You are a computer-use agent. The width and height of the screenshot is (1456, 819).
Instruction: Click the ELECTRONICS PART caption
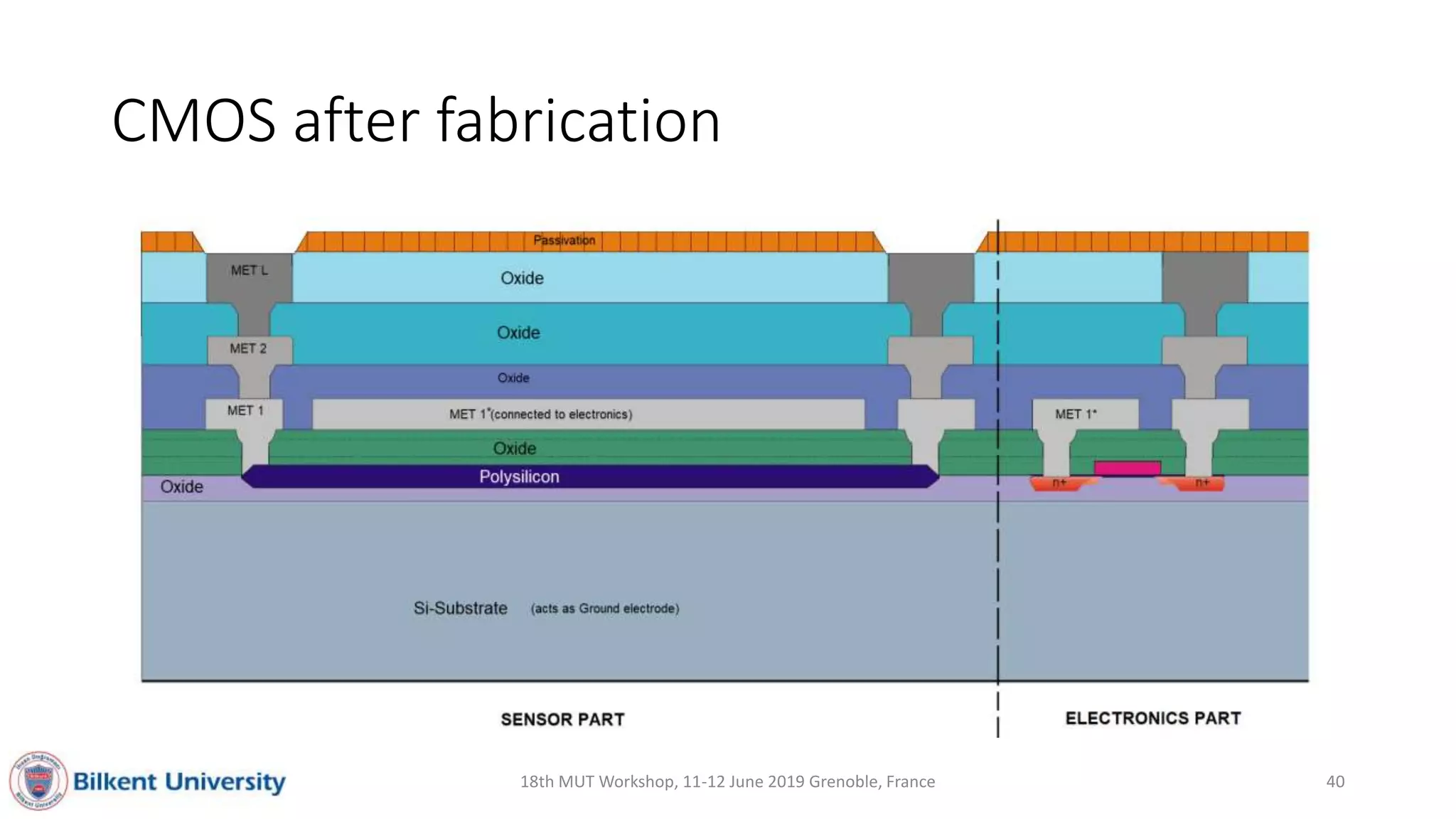point(1152,718)
